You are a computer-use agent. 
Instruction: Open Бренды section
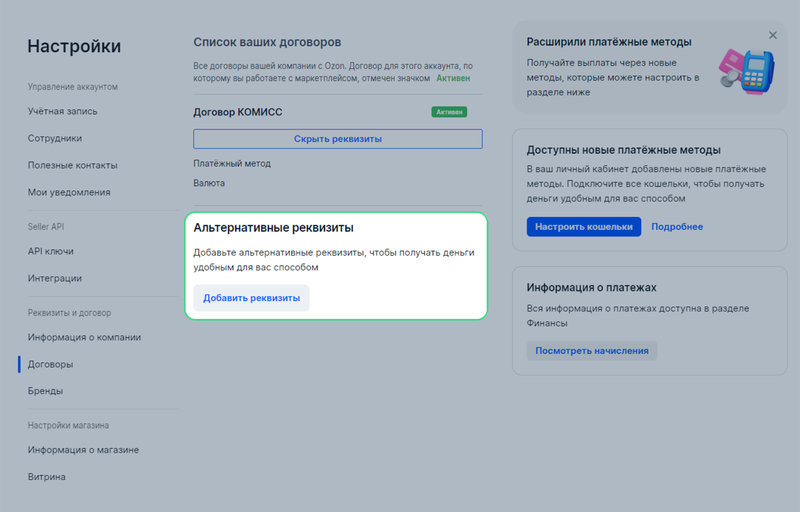point(45,391)
